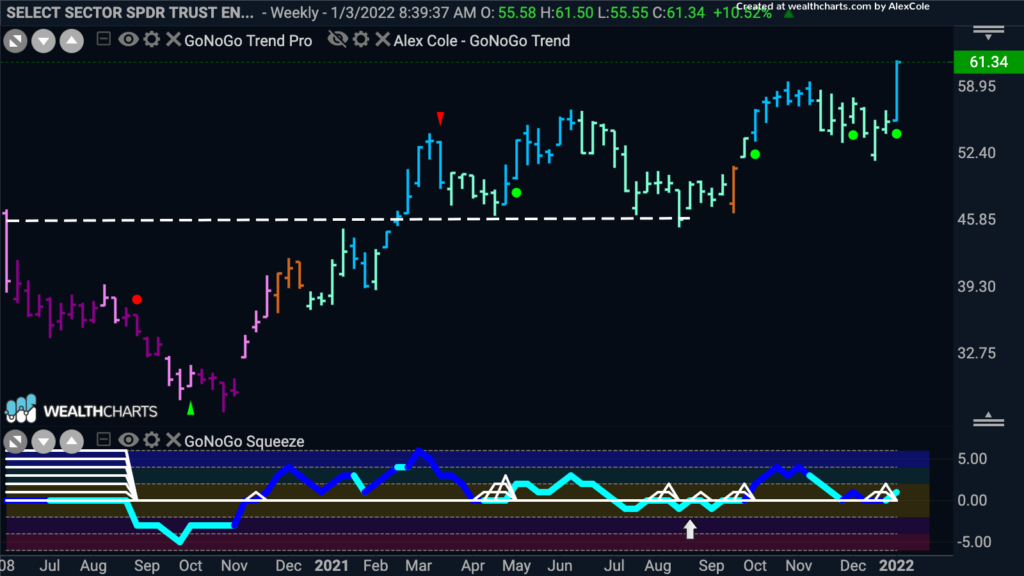1024x576 pixels.
Task: Click the diagonal-arrow resize icon of the price pane
Action: coord(15,41)
